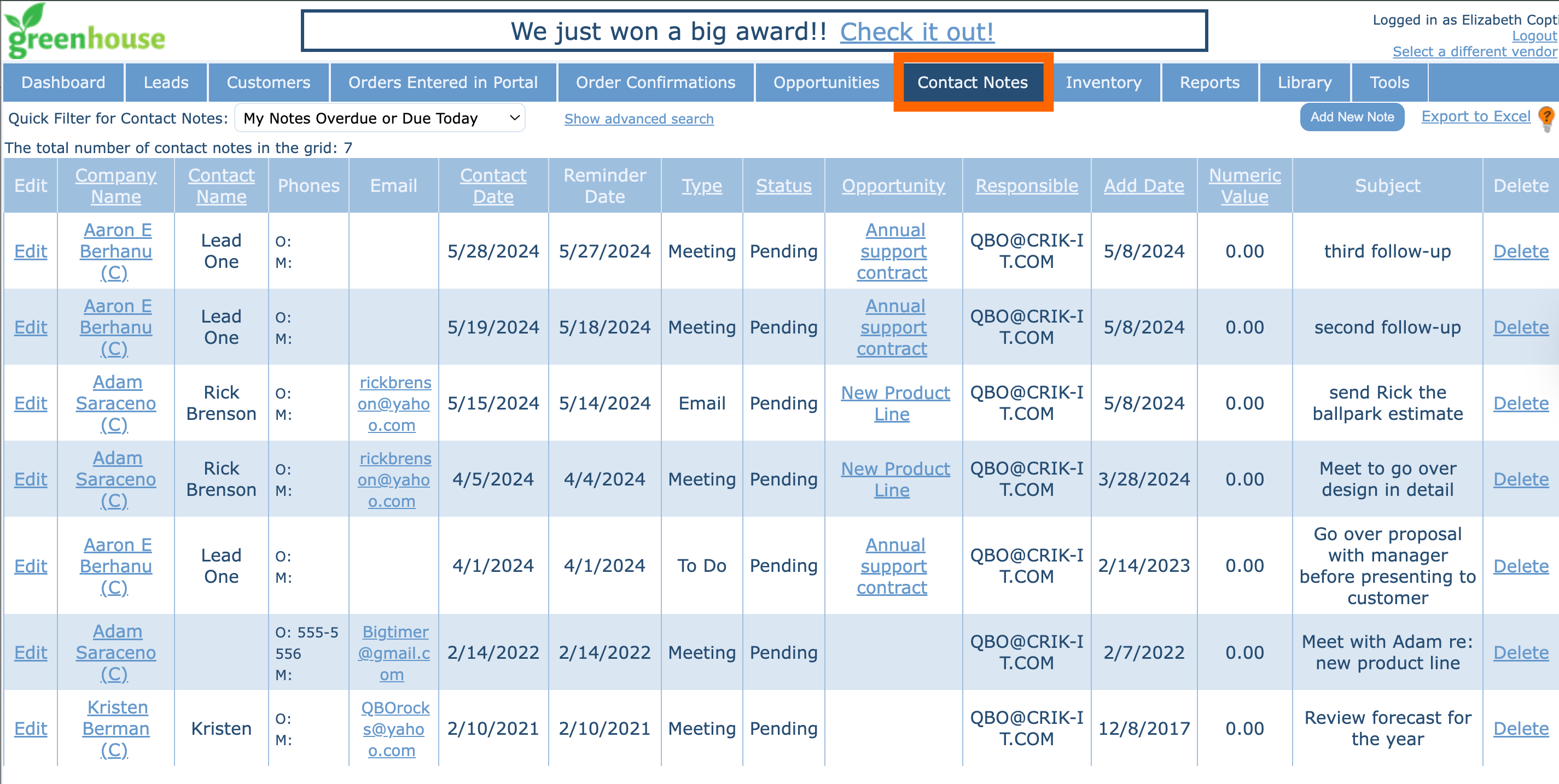Go to the Dashboard tab

pos(63,82)
